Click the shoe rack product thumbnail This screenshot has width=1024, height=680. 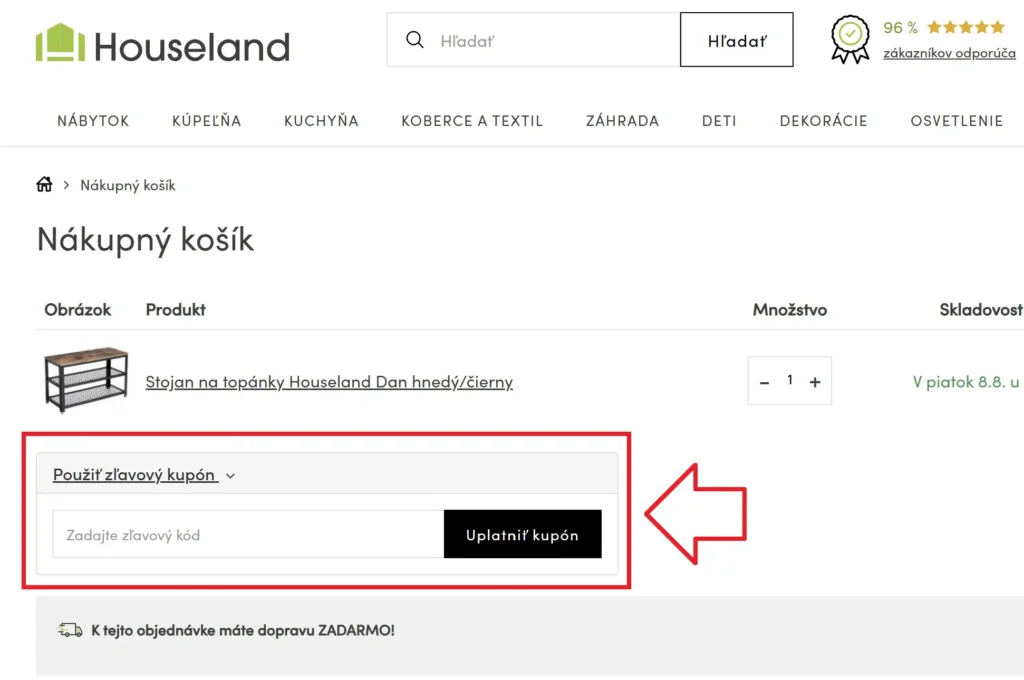86,380
